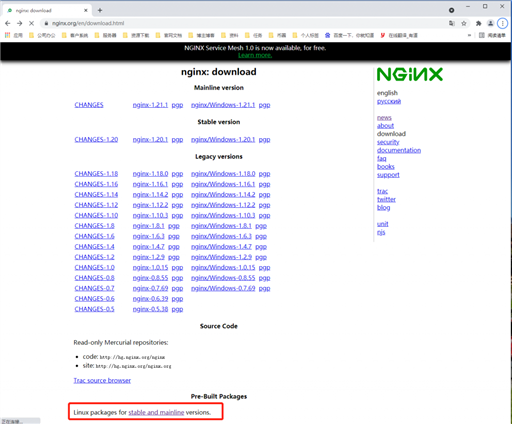Bookmark this page with the star
This screenshot has width=512, height=424.
pos(464,23)
